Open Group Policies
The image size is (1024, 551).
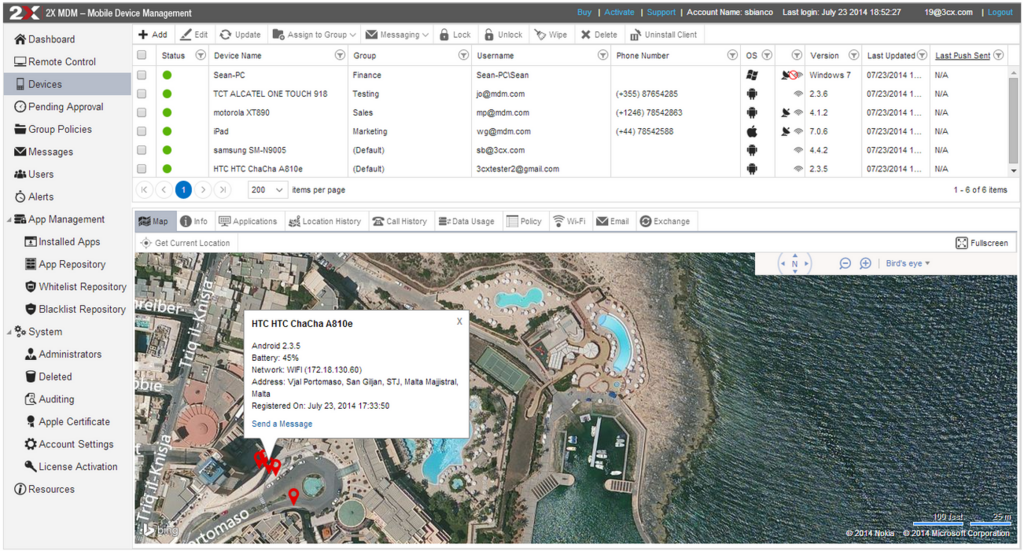coord(53,129)
